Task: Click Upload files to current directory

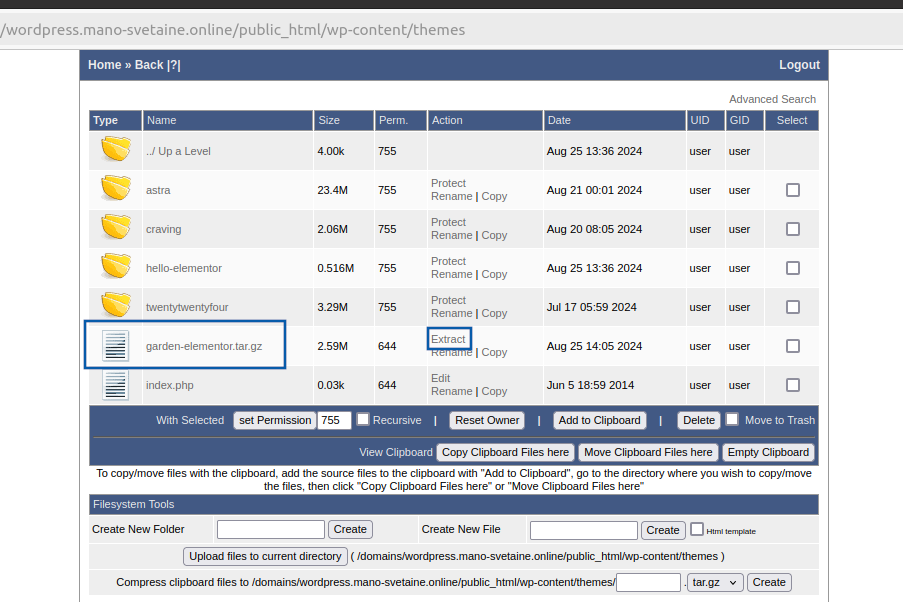Action: tap(265, 556)
